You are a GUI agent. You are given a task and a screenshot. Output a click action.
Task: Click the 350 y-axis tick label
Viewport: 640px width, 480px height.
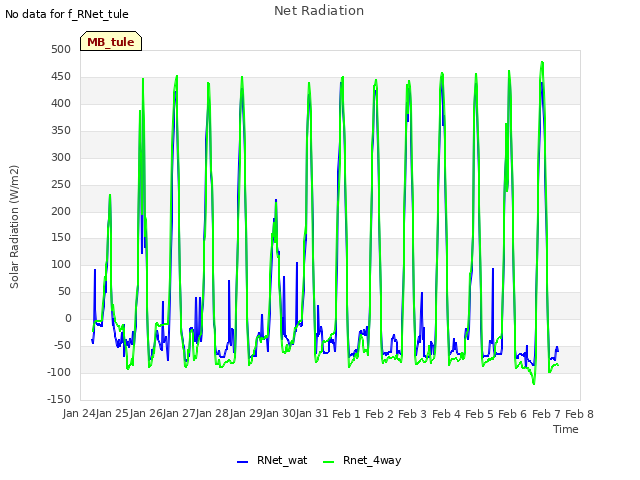tap(61, 131)
